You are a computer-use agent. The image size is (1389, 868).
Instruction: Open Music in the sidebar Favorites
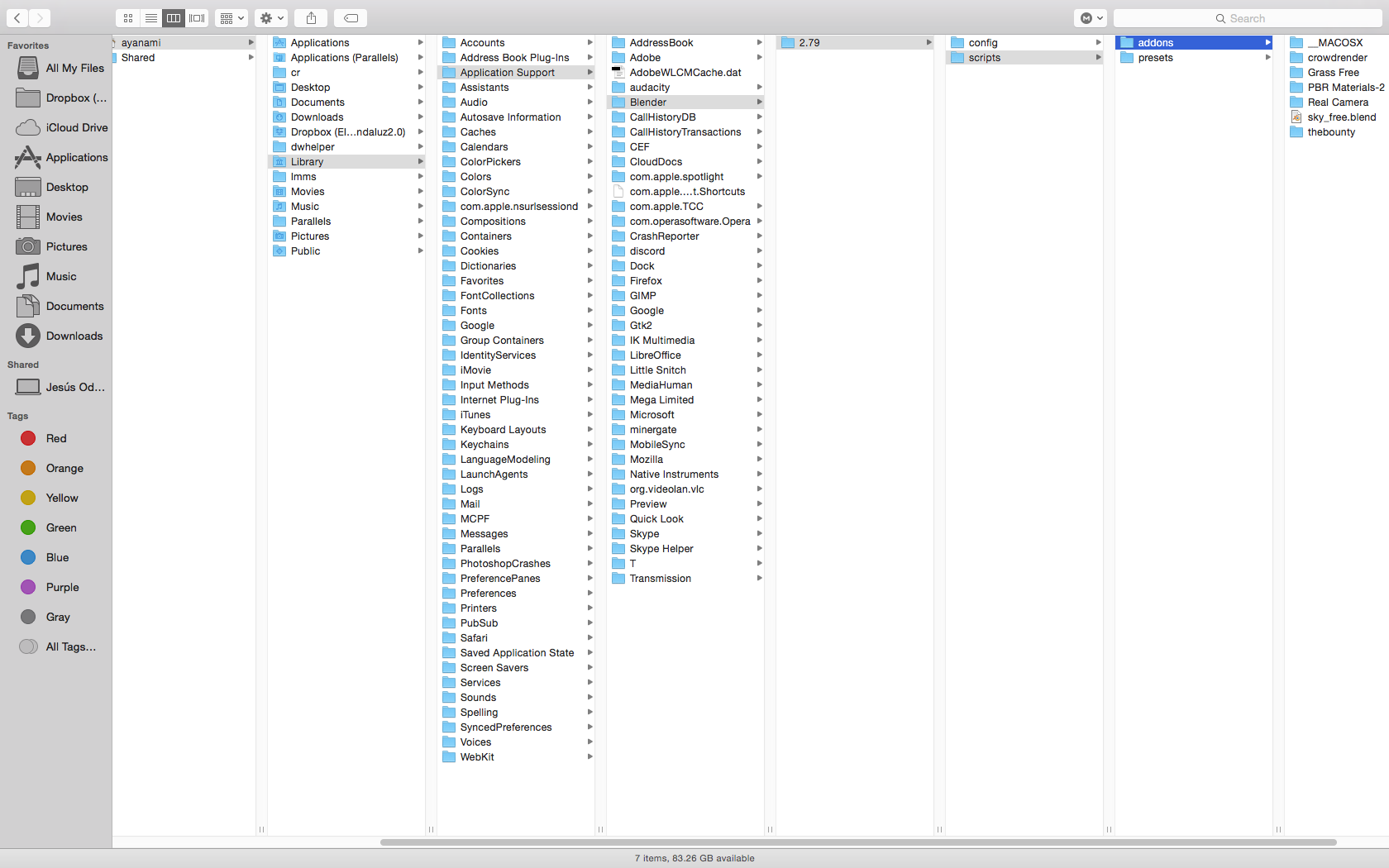pos(56,276)
